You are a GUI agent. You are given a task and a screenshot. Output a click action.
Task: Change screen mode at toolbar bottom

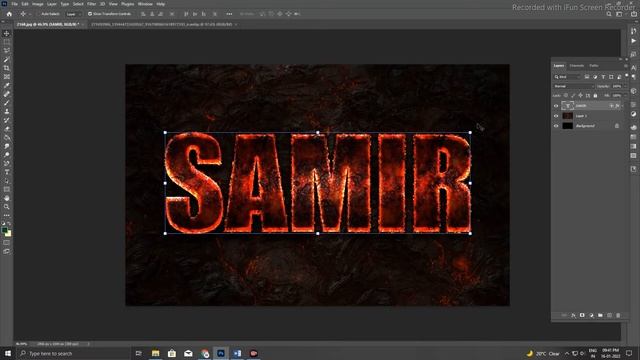point(7,251)
